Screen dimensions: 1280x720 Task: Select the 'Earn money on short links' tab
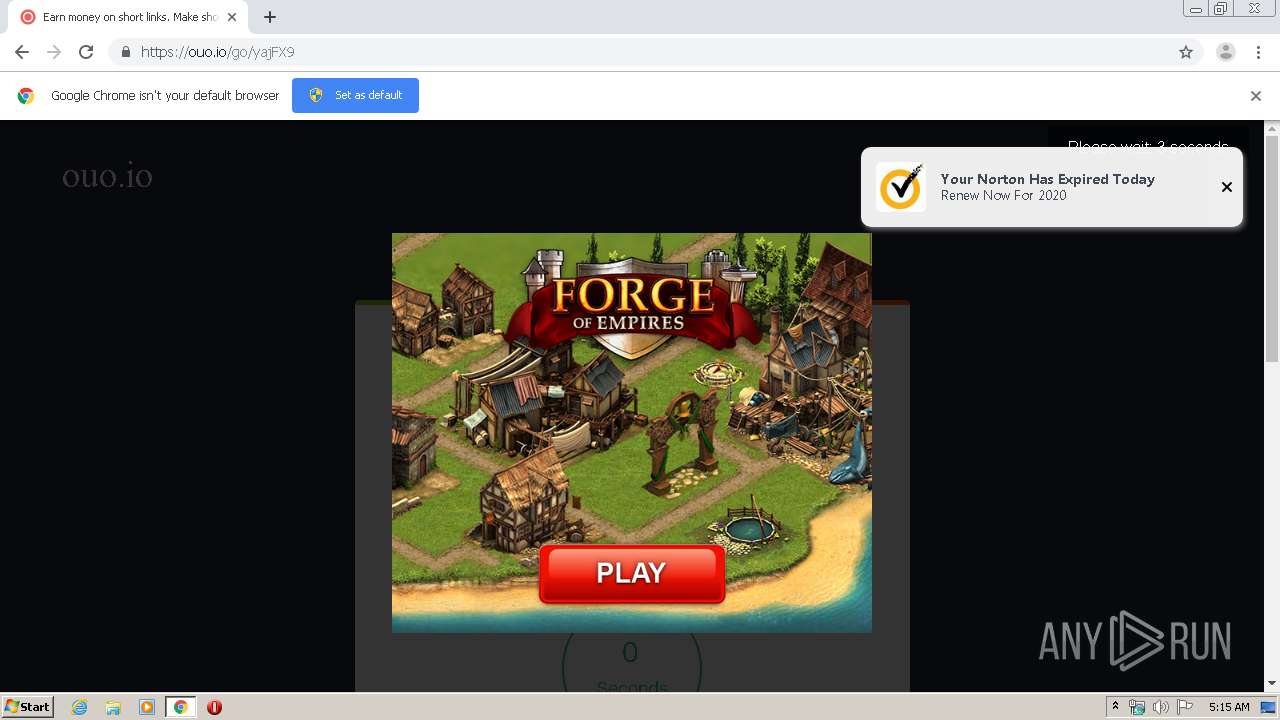pyautogui.click(x=128, y=17)
